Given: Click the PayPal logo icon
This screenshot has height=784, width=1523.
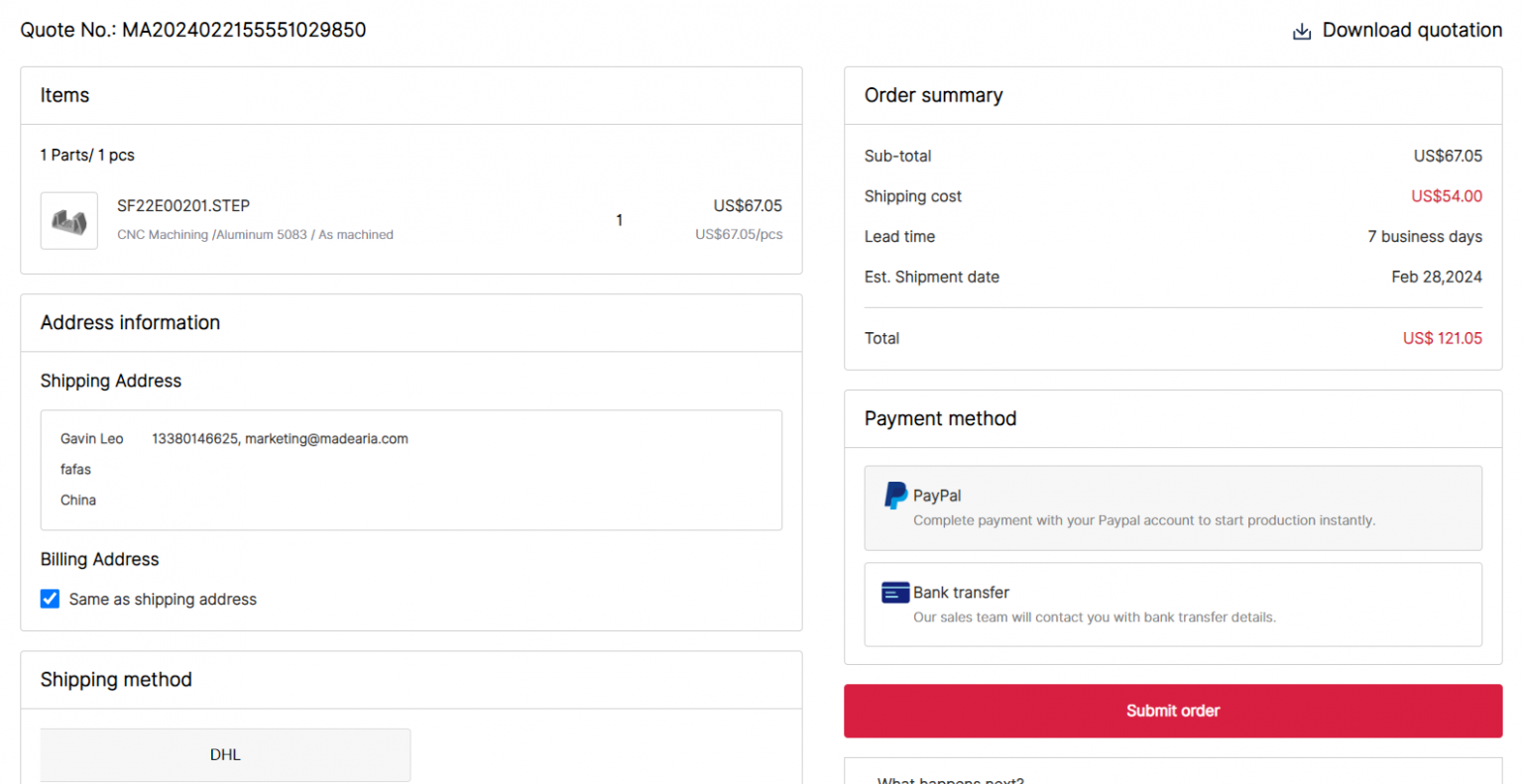Looking at the screenshot, I should pyautogui.click(x=895, y=496).
